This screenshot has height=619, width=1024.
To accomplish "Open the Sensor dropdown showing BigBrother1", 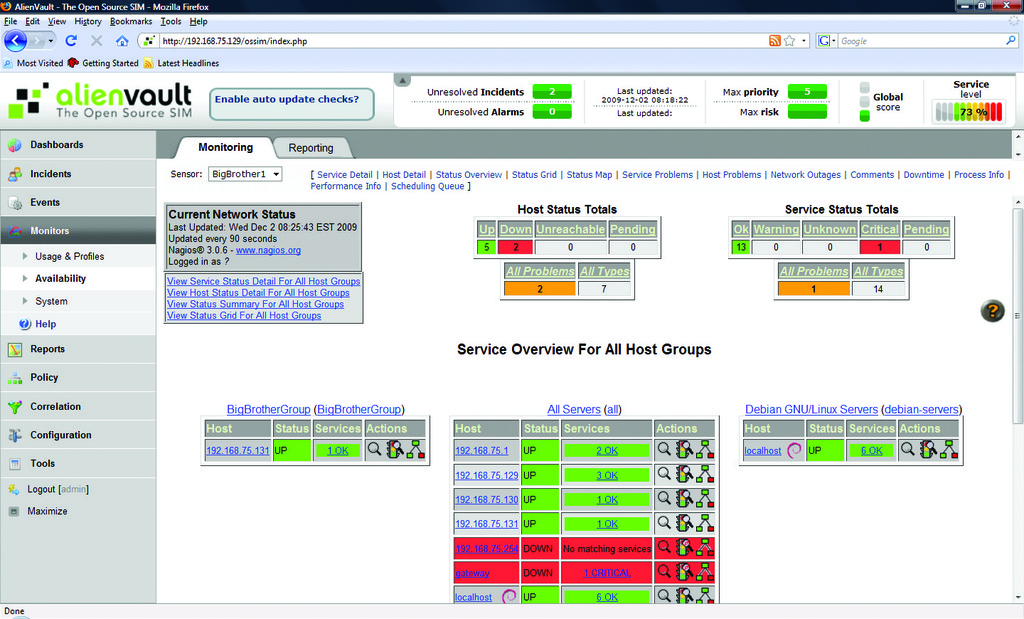I will coord(245,174).
